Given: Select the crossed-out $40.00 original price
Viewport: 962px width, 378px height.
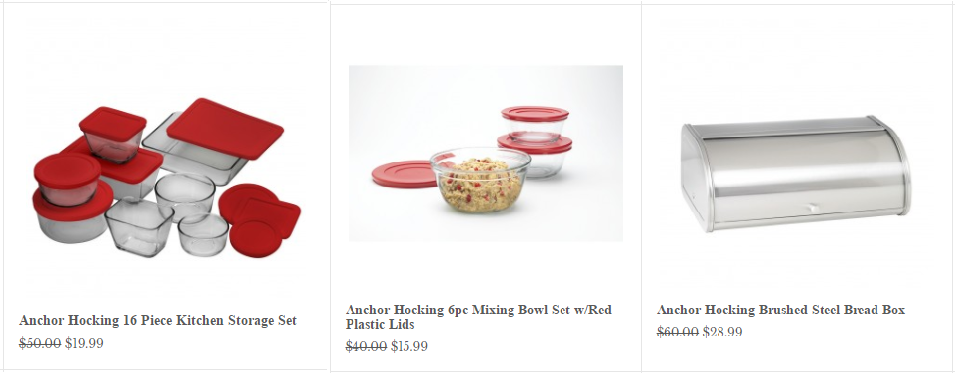Looking at the screenshot, I should [x=366, y=347].
